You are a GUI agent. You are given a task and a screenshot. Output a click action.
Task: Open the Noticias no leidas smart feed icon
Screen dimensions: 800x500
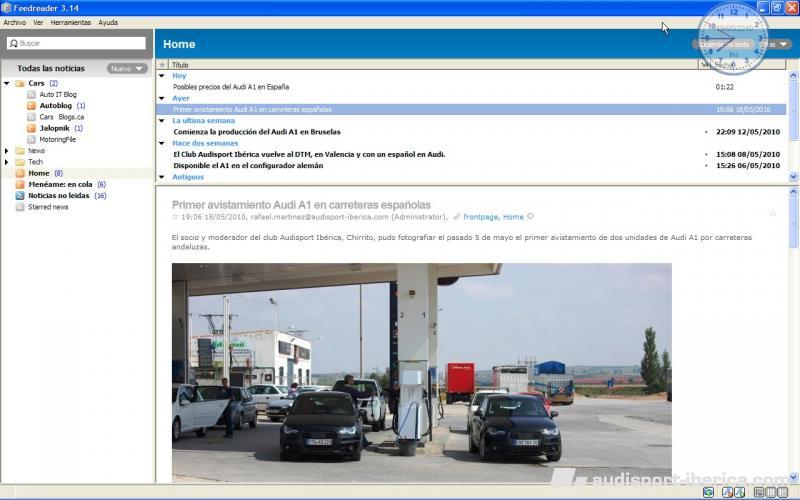coord(20,195)
